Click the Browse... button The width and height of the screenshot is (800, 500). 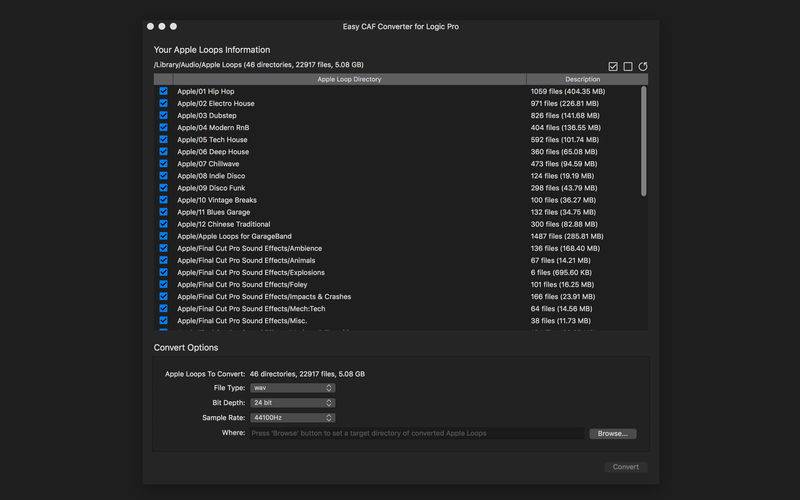pos(613,433)
